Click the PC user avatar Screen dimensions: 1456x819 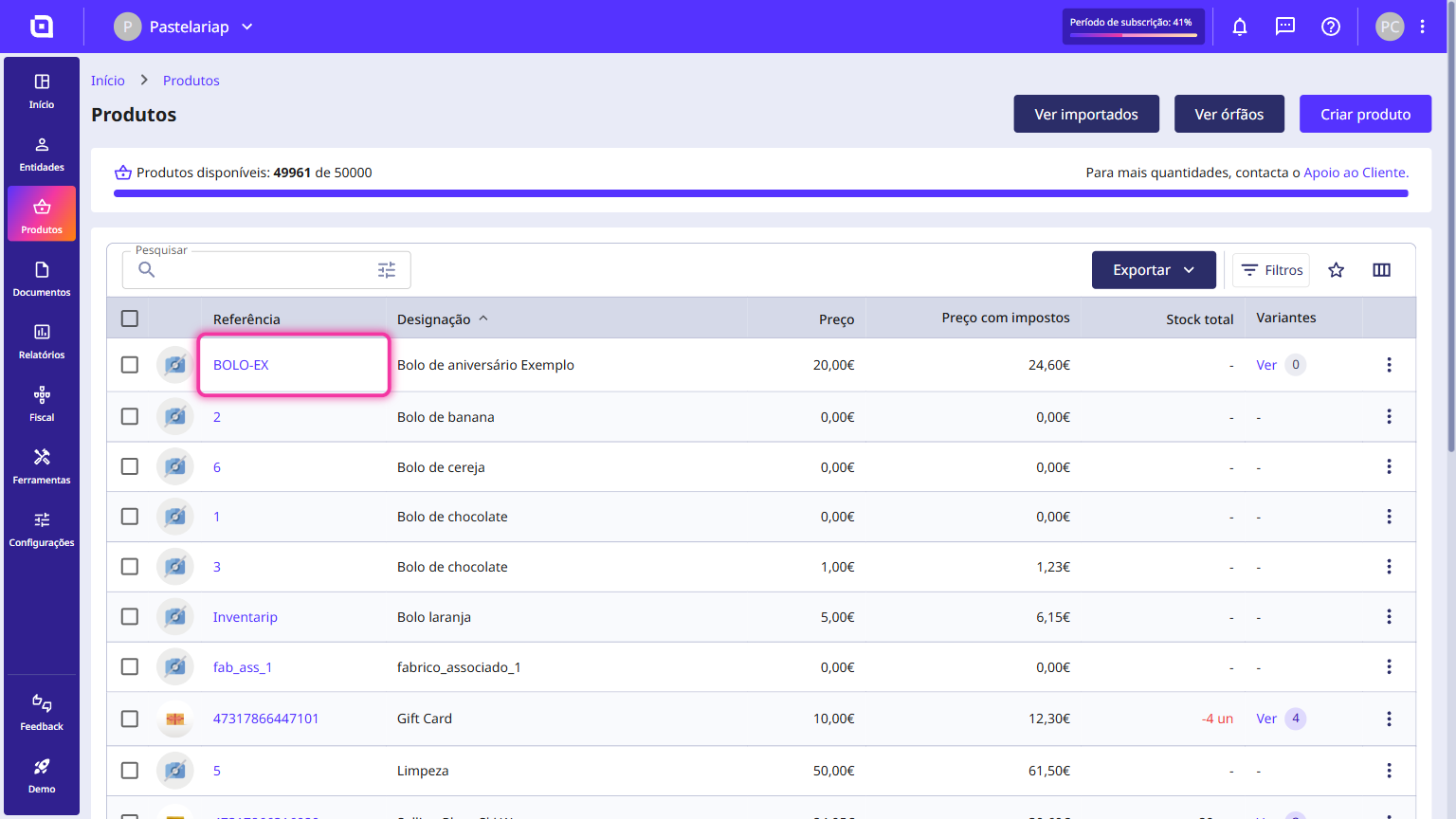pos(1389,27)
